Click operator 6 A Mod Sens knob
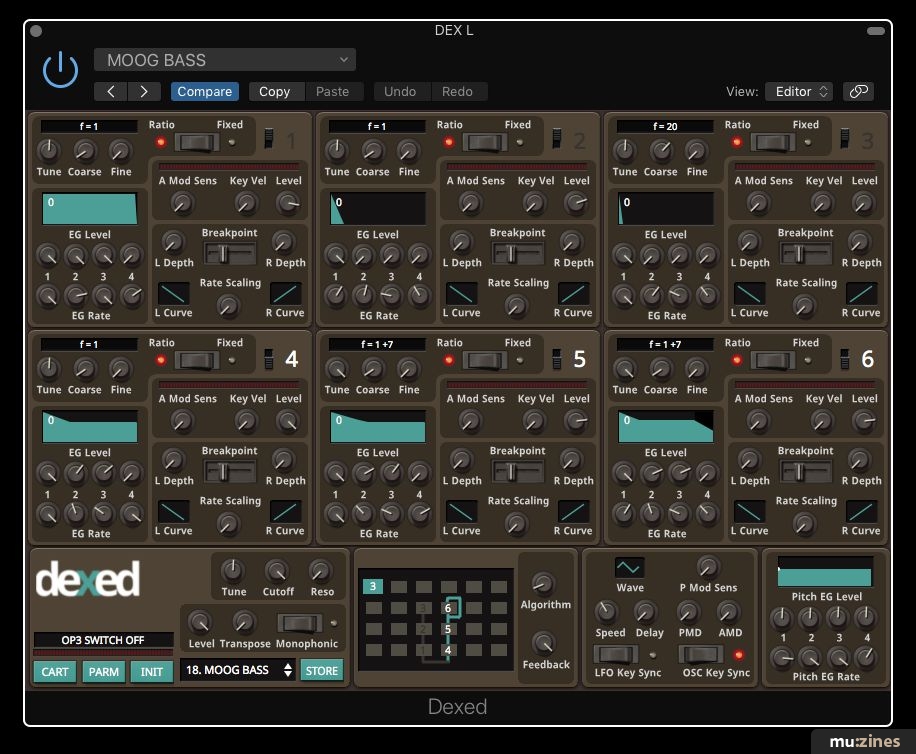This screenshot has height=754, width=916. pyautogui.click(x=758, y=421)
